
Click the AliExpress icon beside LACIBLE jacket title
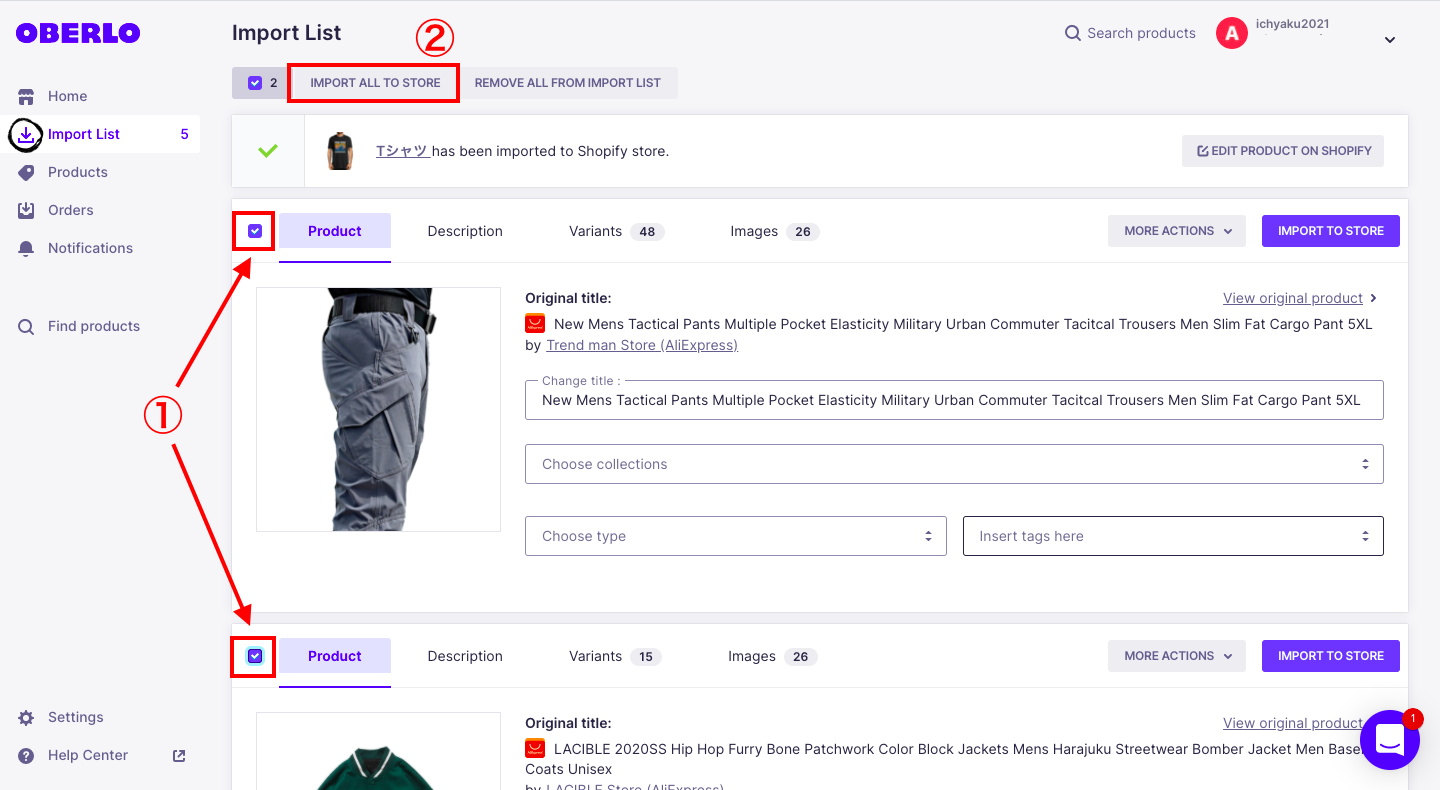click(x=535, y=749)
